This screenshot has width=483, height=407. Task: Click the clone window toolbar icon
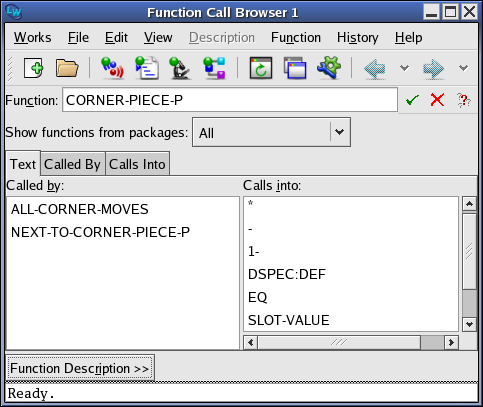click(295, 68)
